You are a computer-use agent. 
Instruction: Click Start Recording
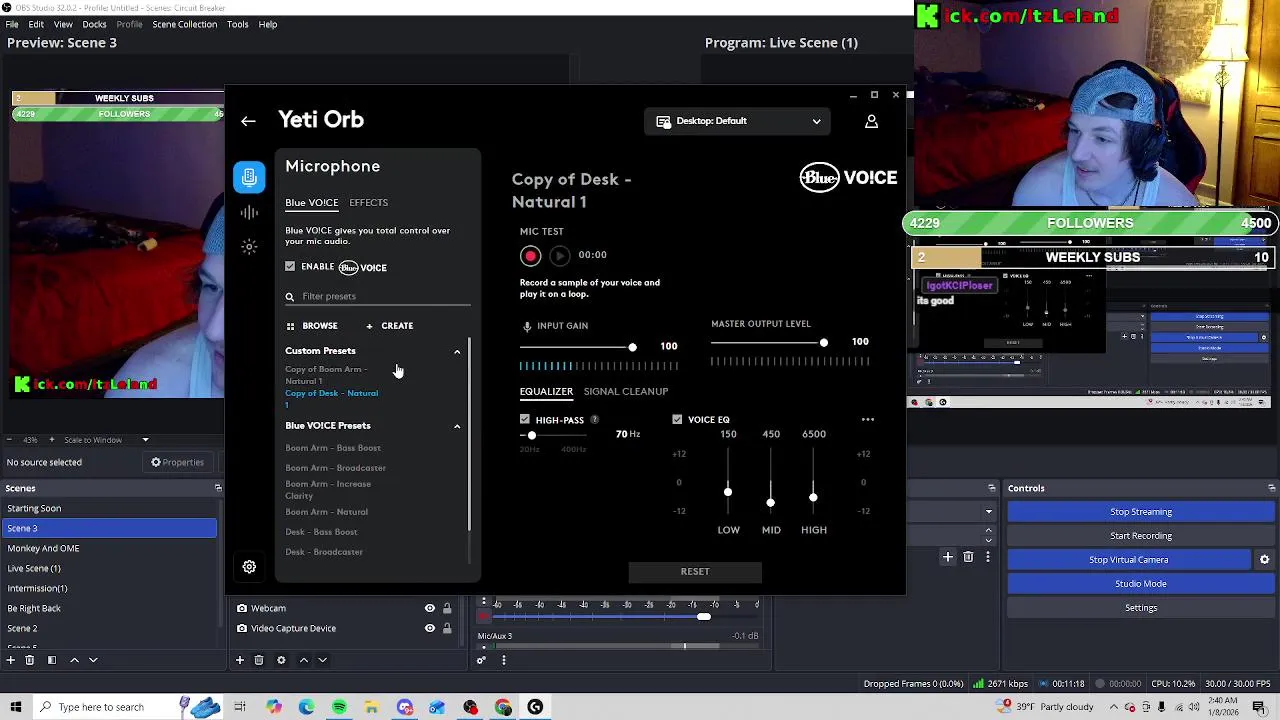pyautogui.click(x=1141, y=536)
